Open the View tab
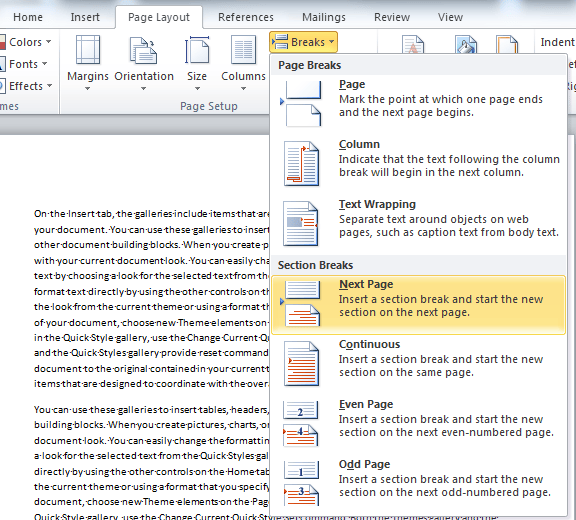This screenshot has width=576, height=520. (450, 17)
